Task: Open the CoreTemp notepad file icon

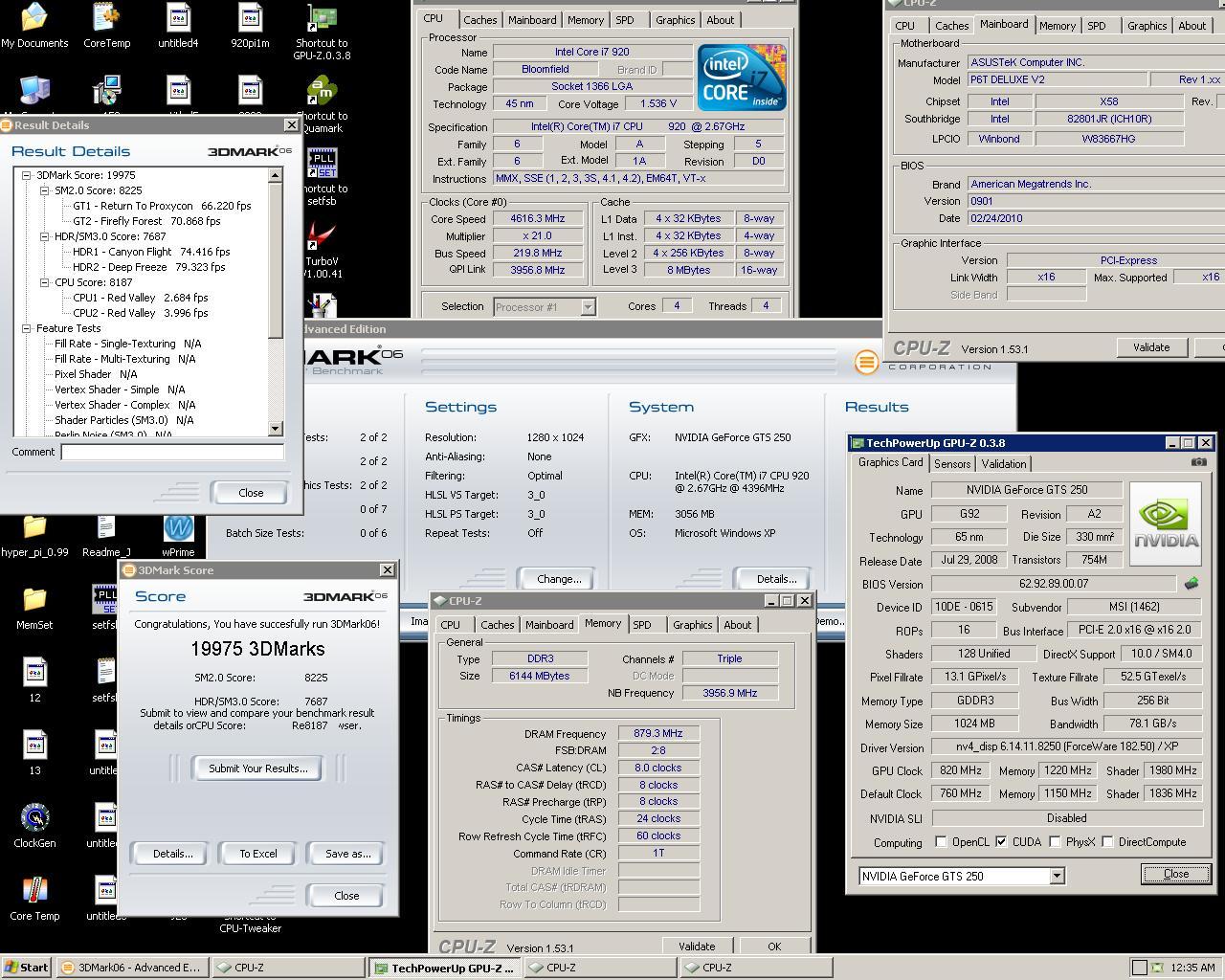Action: 106,25
